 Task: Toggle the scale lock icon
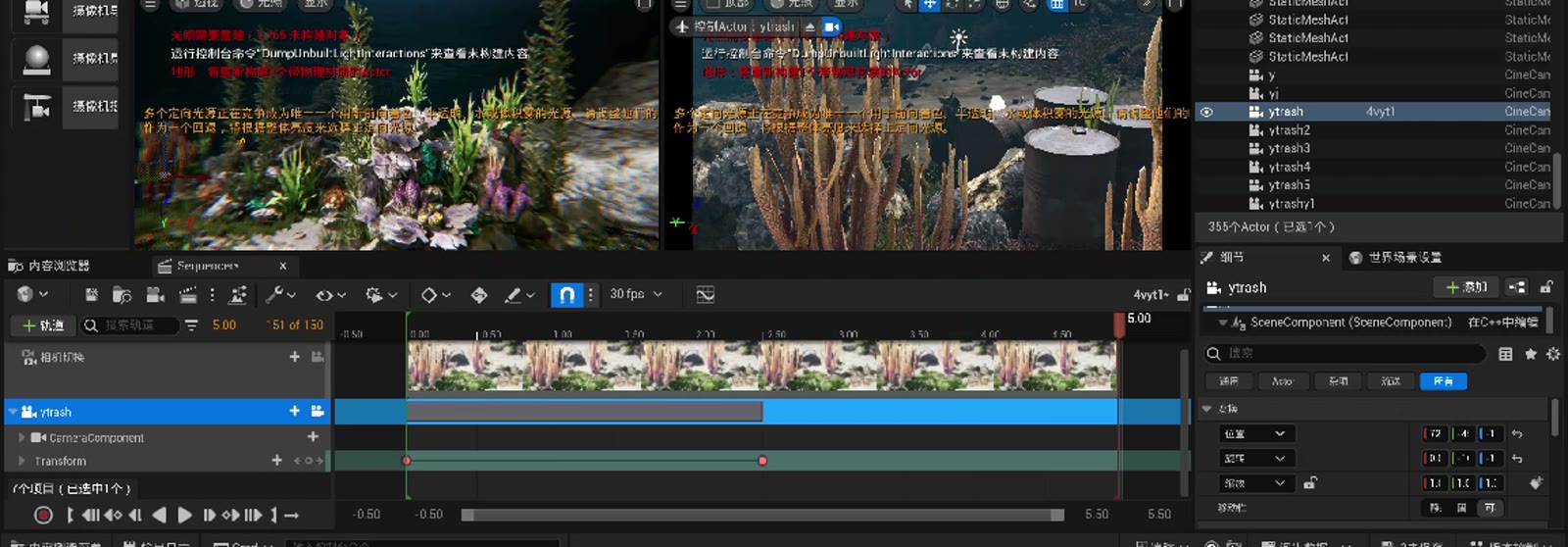click(x=1310, y=482)
